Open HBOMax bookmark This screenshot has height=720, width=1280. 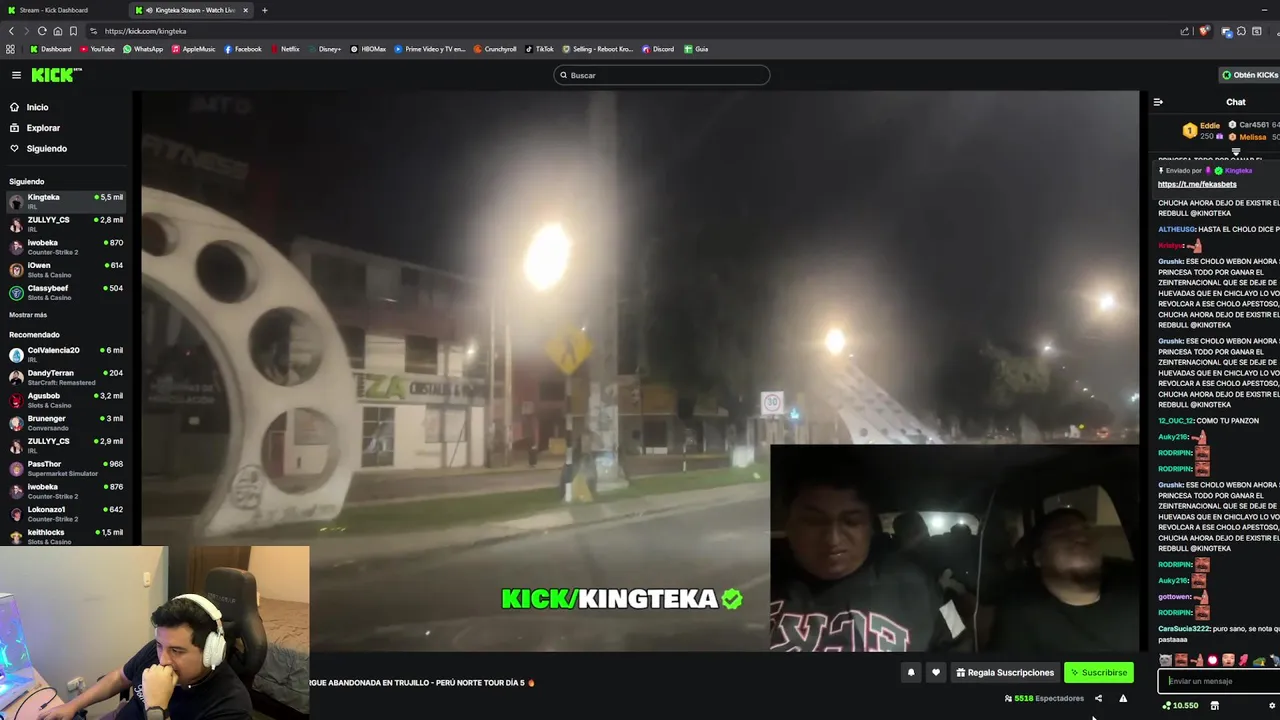pos(368,49)
